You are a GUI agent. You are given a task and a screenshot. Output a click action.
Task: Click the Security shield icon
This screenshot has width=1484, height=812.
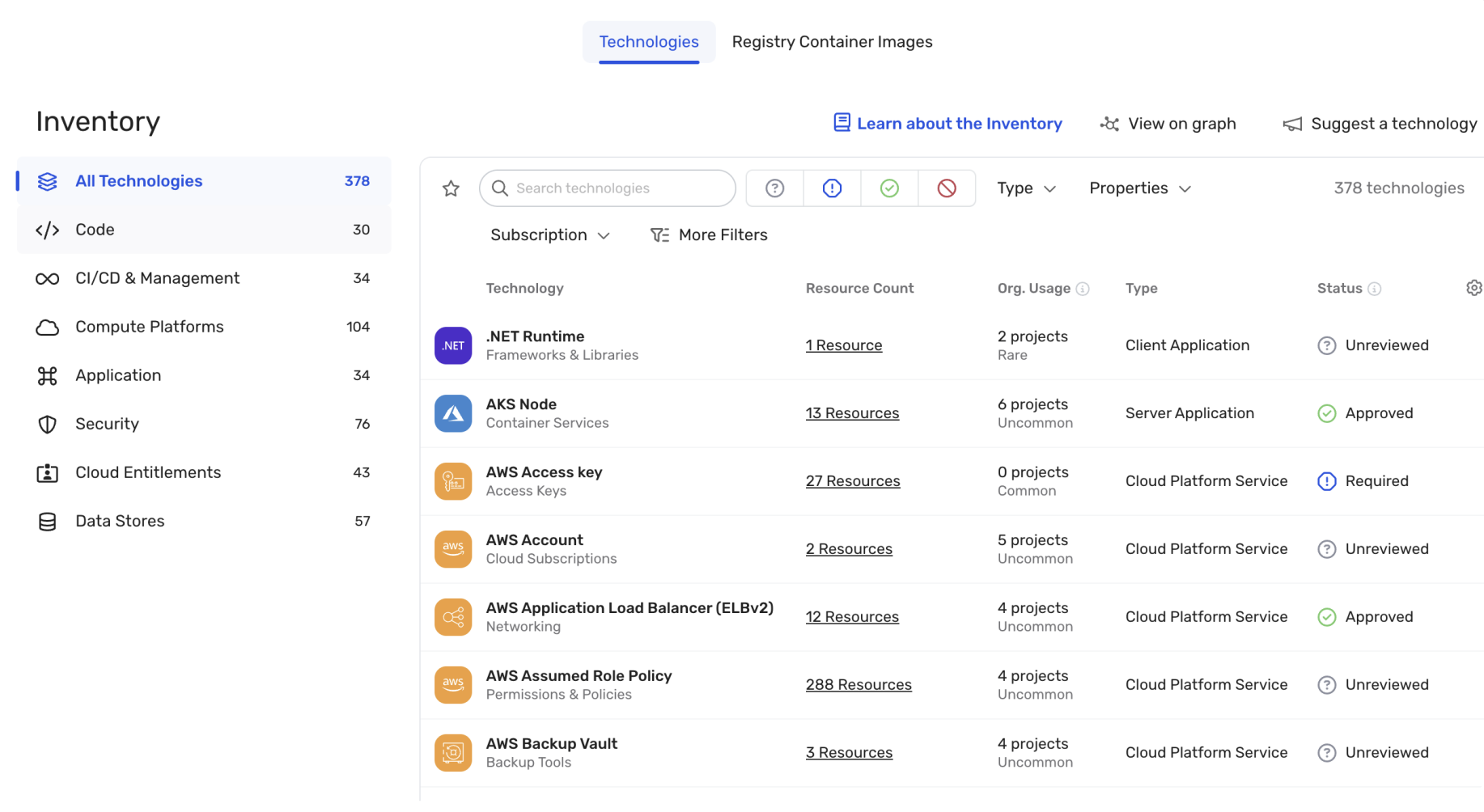pyautogui.click(x=48, y=424)
